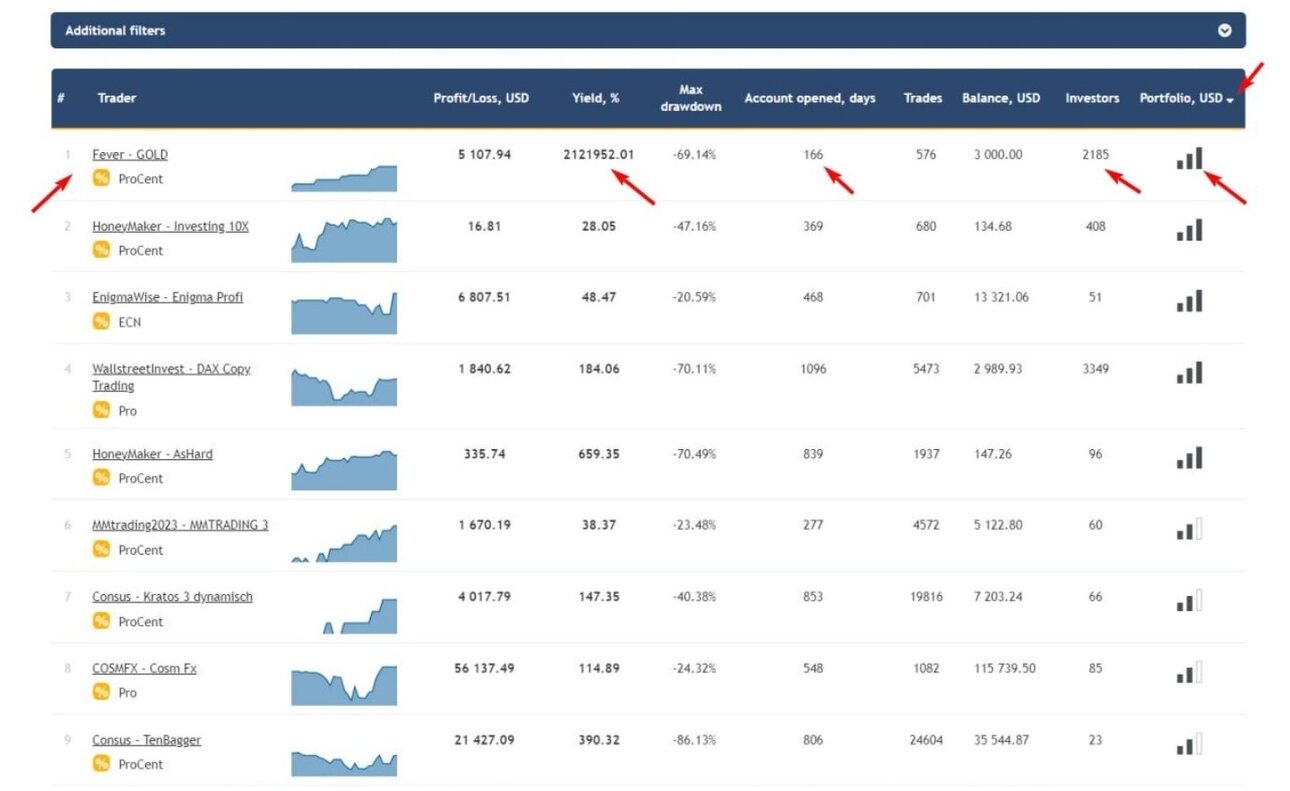1290x791 pixels.
Task: Open the Consus - TenBagger chart thumbnail
Action: click(344, 763)
